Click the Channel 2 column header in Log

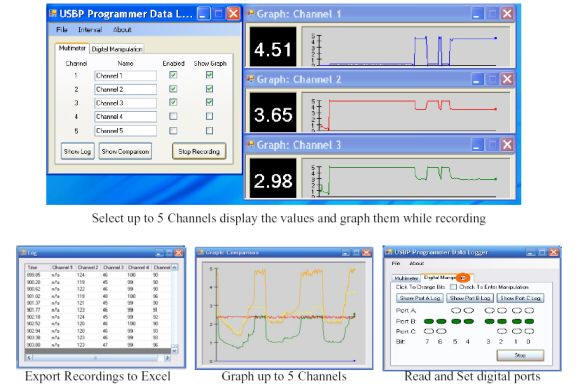88,267
